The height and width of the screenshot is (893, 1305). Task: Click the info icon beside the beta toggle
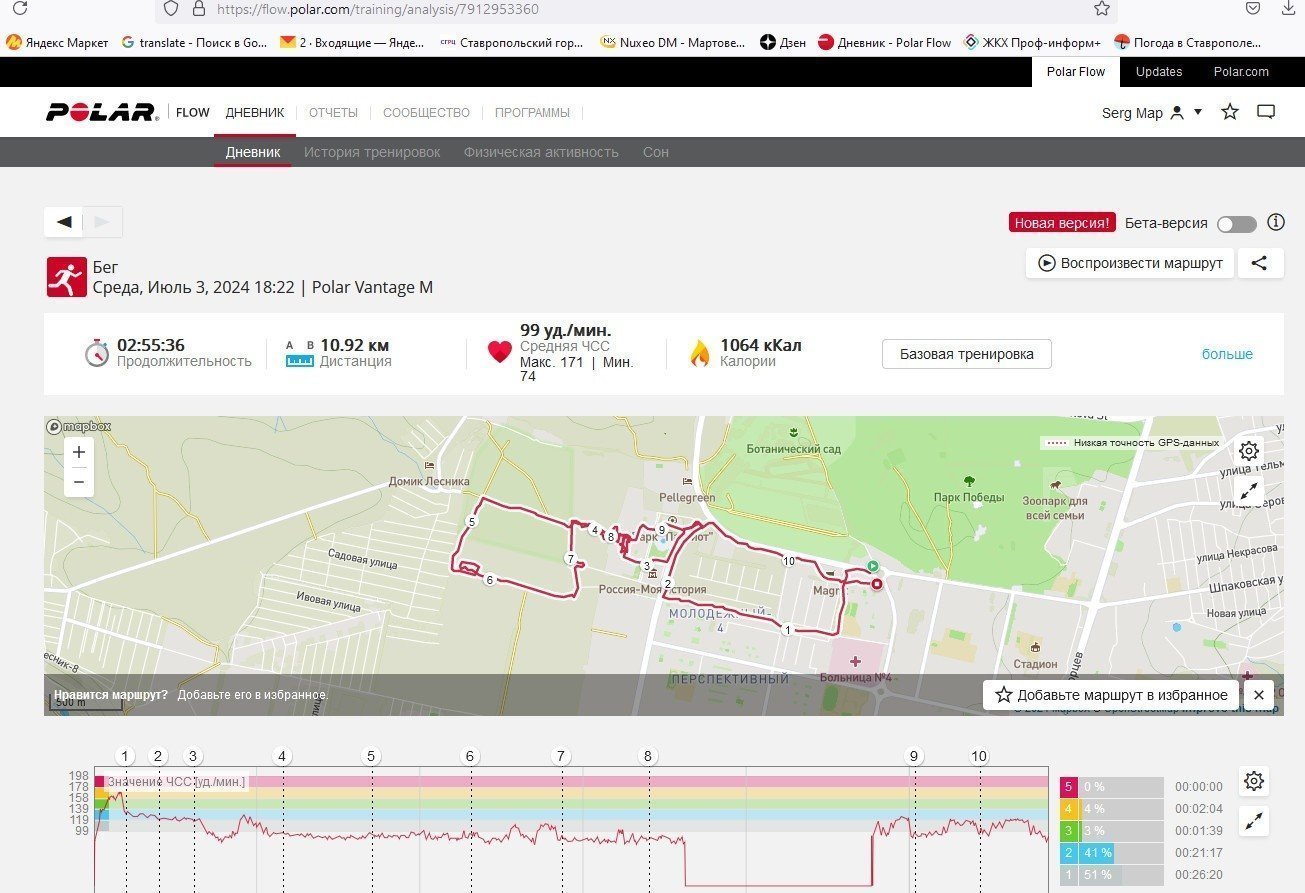(1276, 223)
